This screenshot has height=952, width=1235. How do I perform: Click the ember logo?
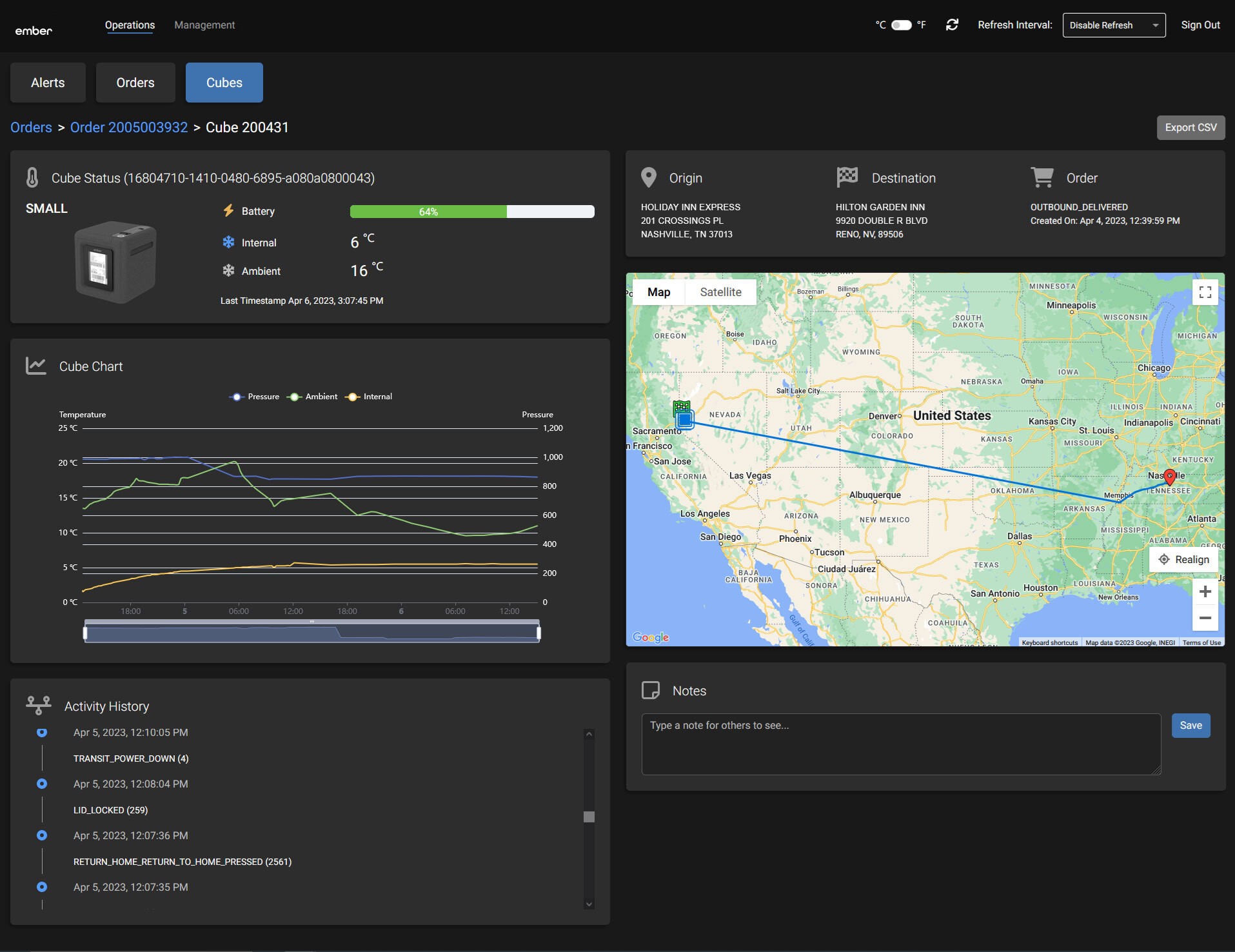[x=34, y=30]
